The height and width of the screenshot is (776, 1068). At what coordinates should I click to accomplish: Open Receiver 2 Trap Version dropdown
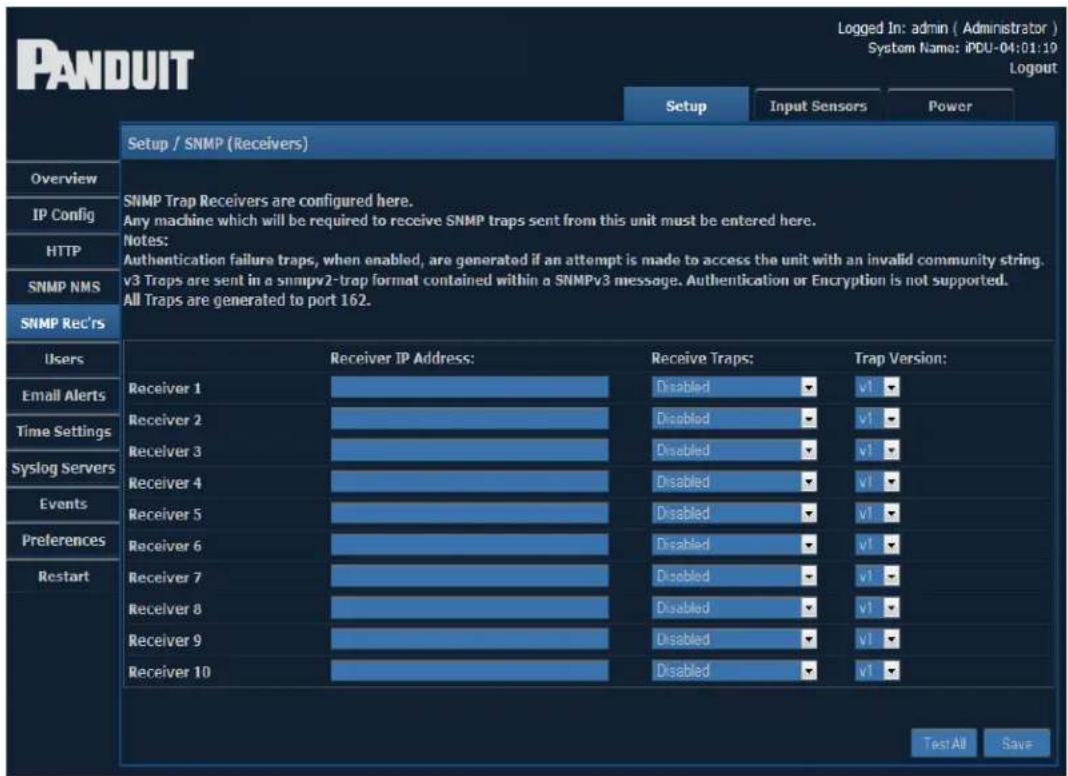877,418
